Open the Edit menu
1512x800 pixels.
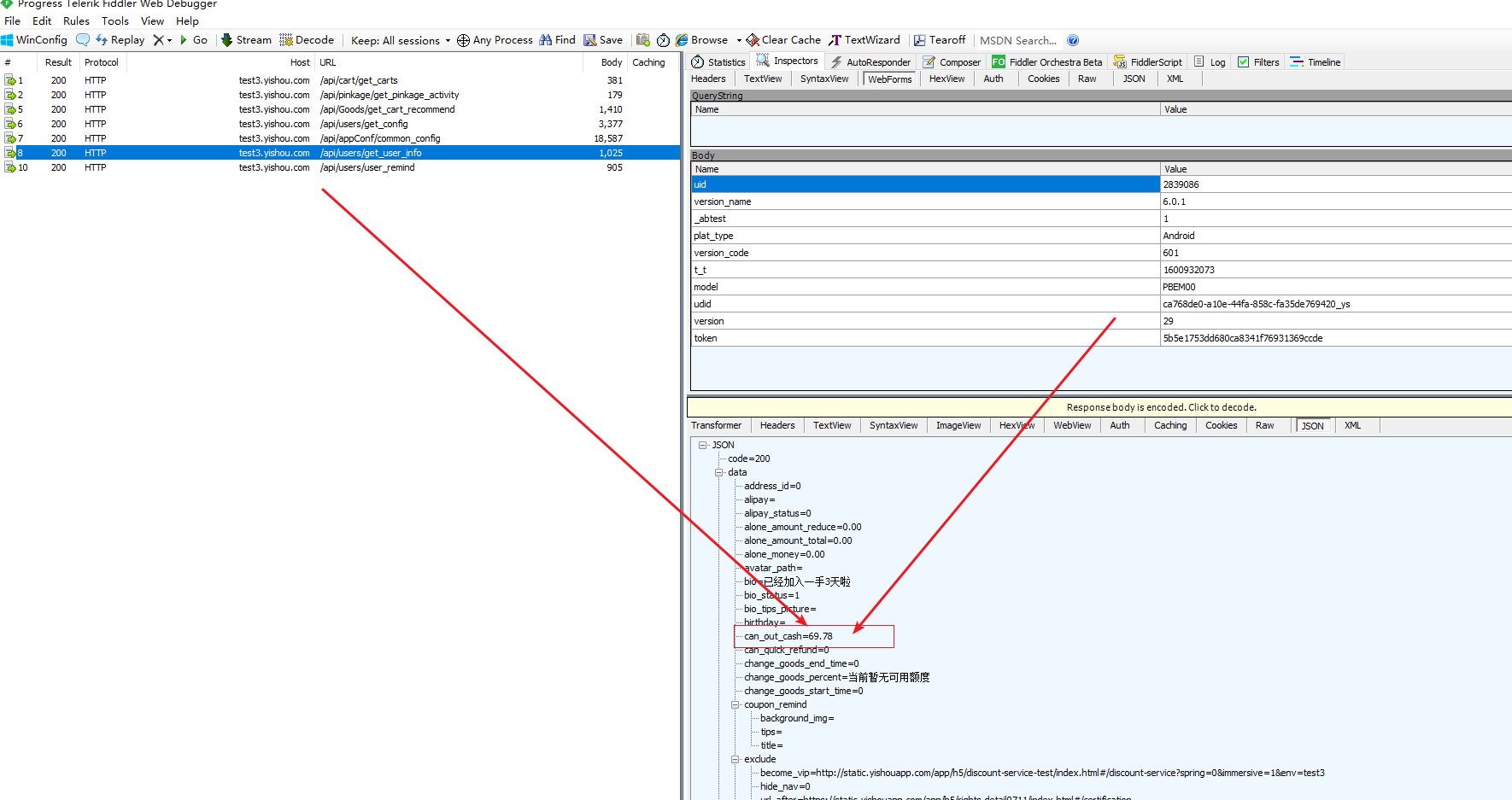click(x=42, y=20)
